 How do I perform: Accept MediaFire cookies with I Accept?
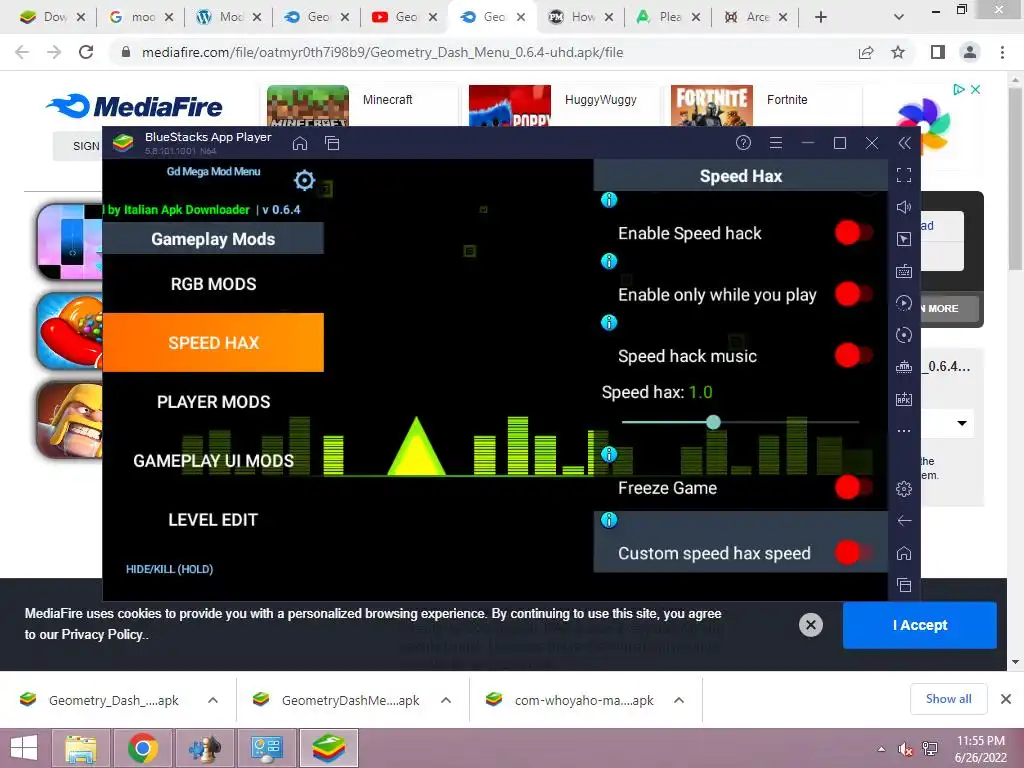point(920,625)
